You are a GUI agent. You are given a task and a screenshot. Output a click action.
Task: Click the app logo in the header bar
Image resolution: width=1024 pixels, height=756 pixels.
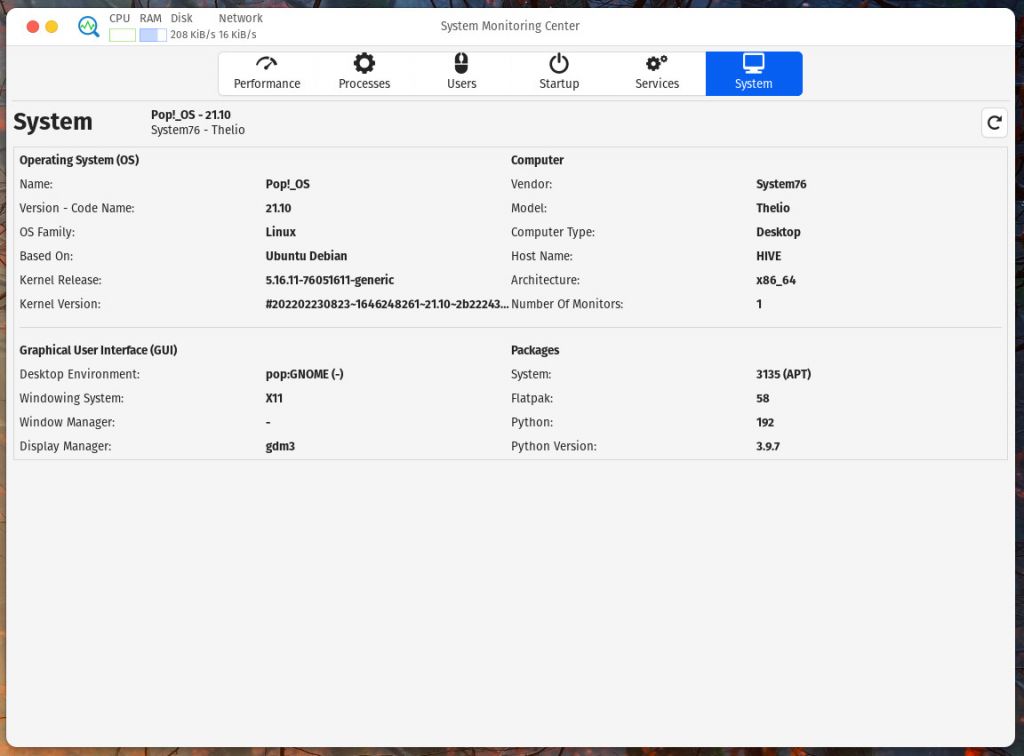(x=88, y=26)
